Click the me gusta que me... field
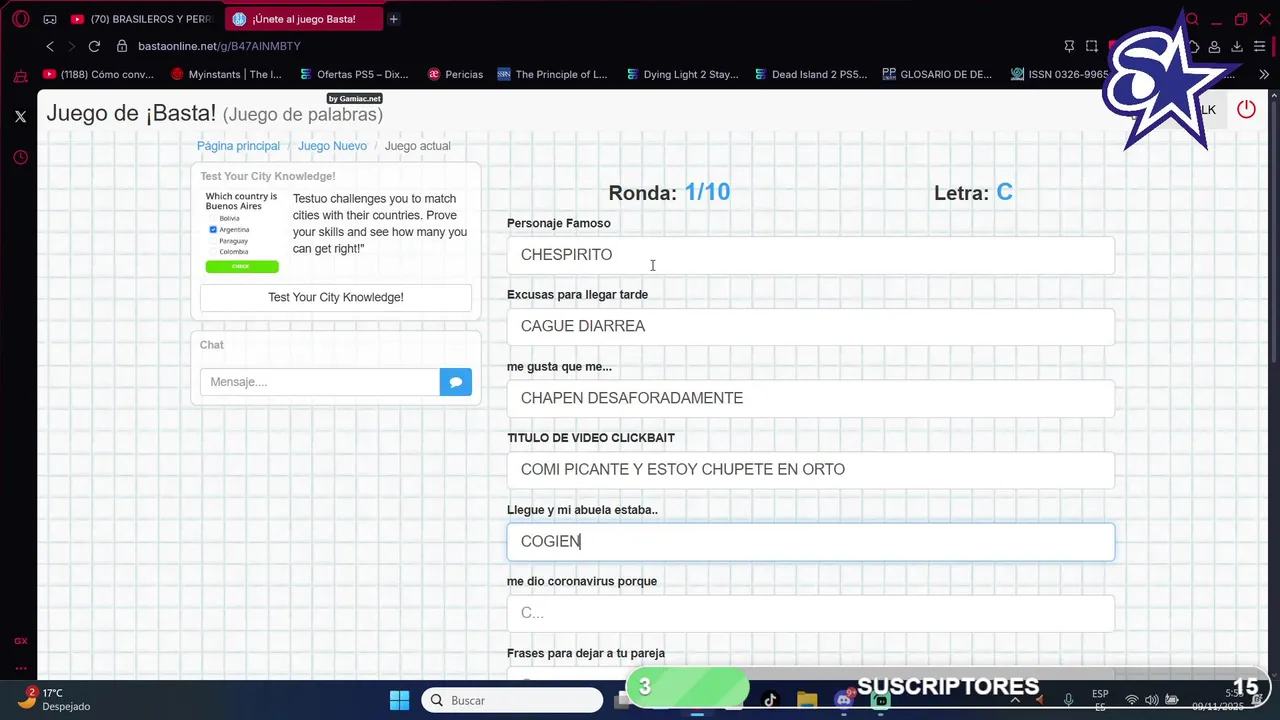 [810, 398]
